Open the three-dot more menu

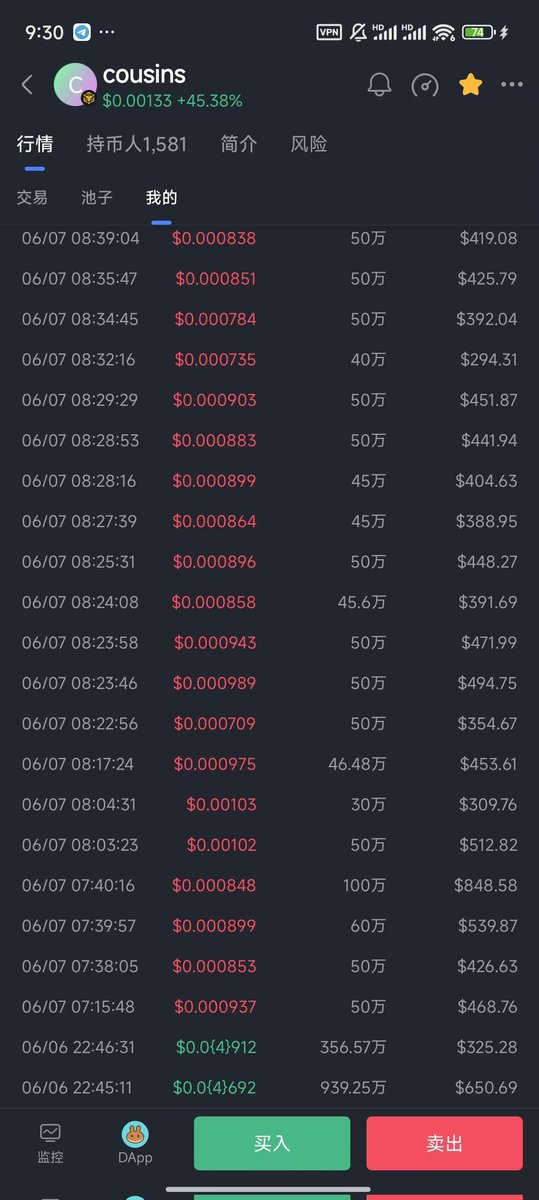point(512,85)
